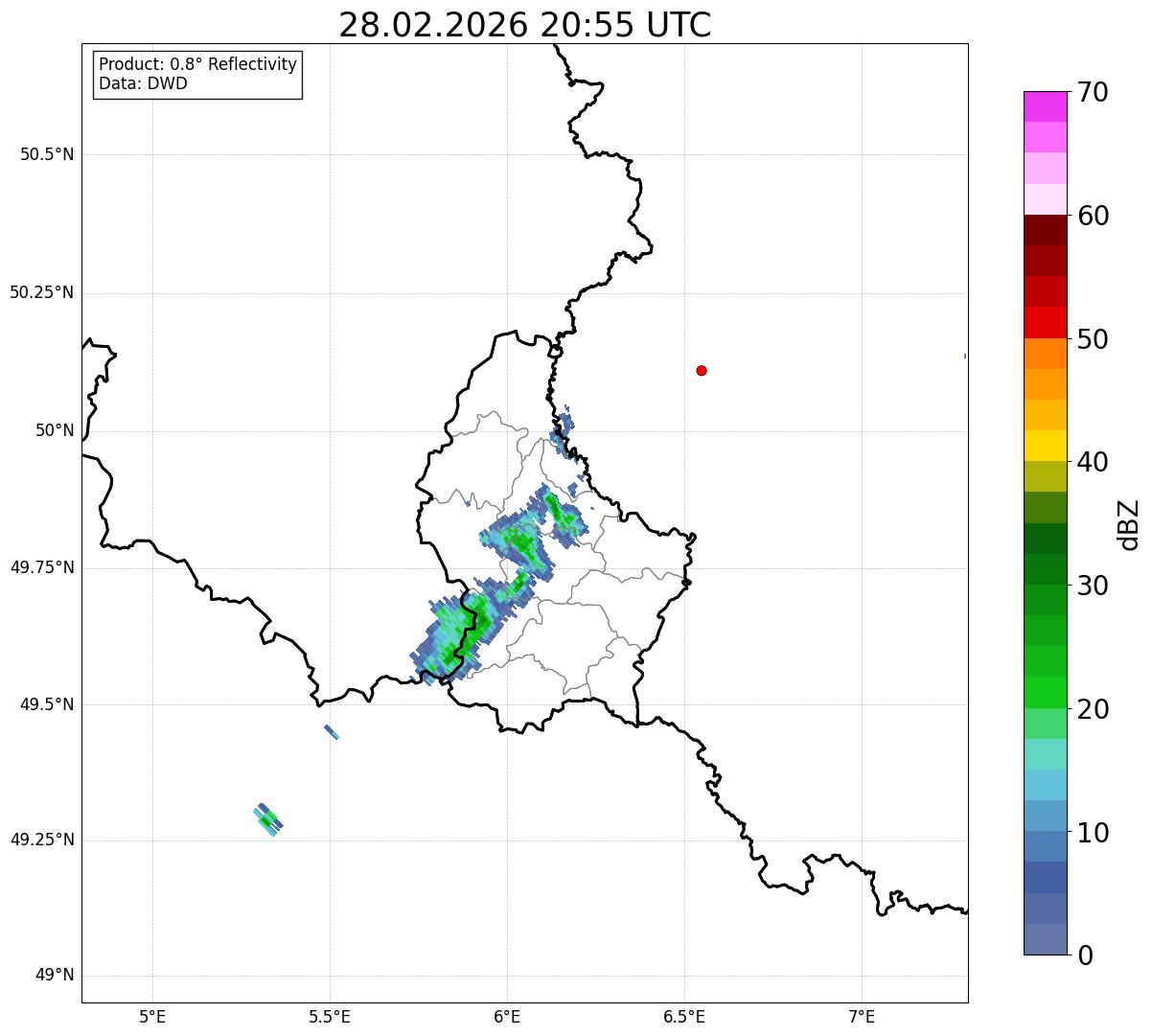This screenshot has height=1036, width=1152.
Task: Click the turquoise swatch between 10 and 20
Action: (1045, 754)
